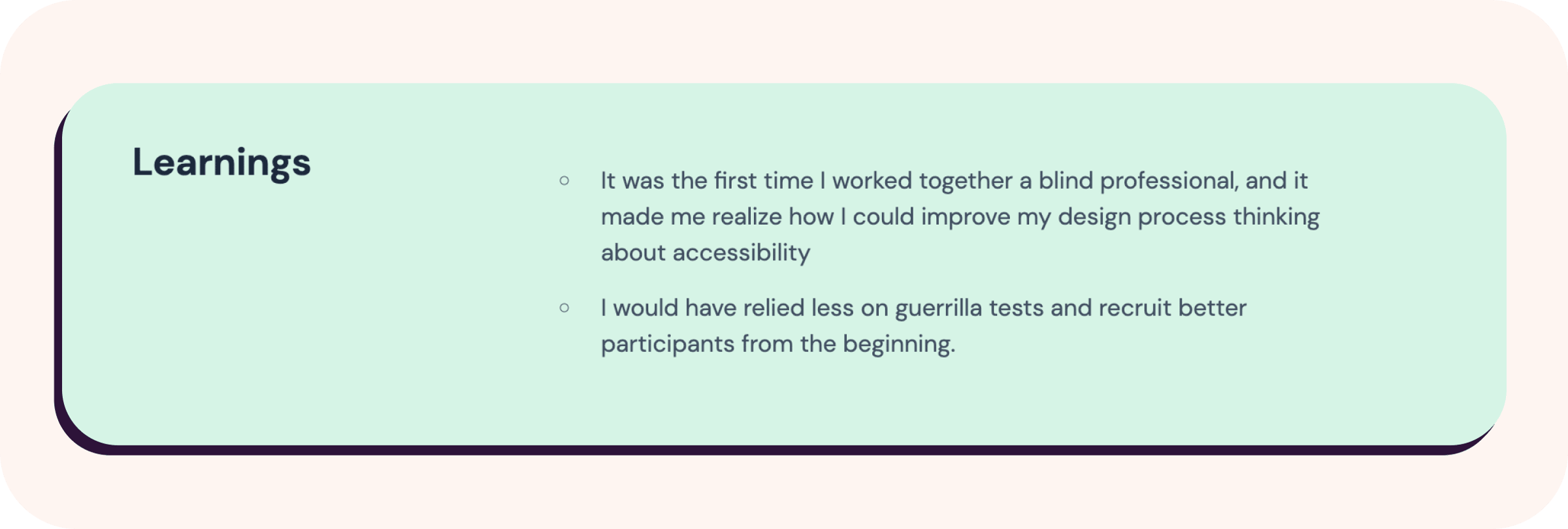This screenshot has width=1568, height=529.
Task: Click the word "recruit" in second bullet
Action: (x=1135, y=308)
